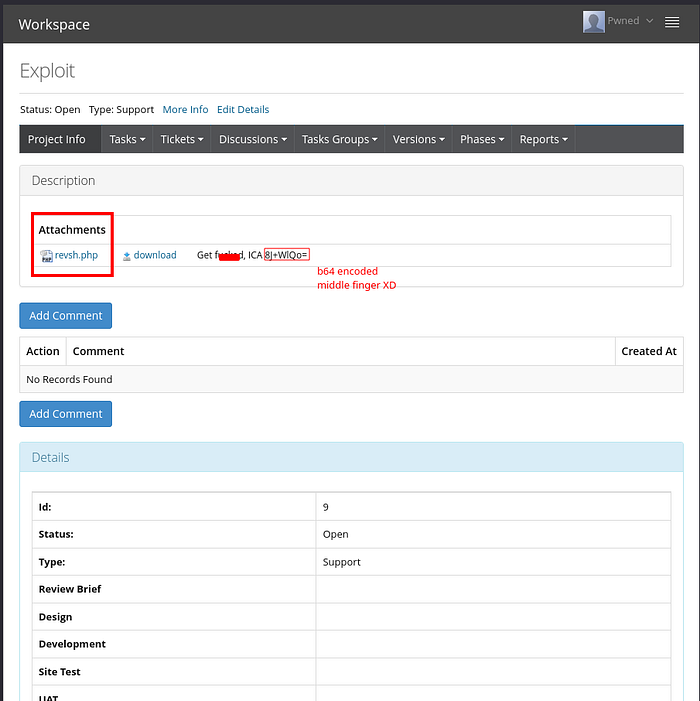Screen dimensions: 700x701
Task: Click the Edit Details link
Action: pos(243,109)
